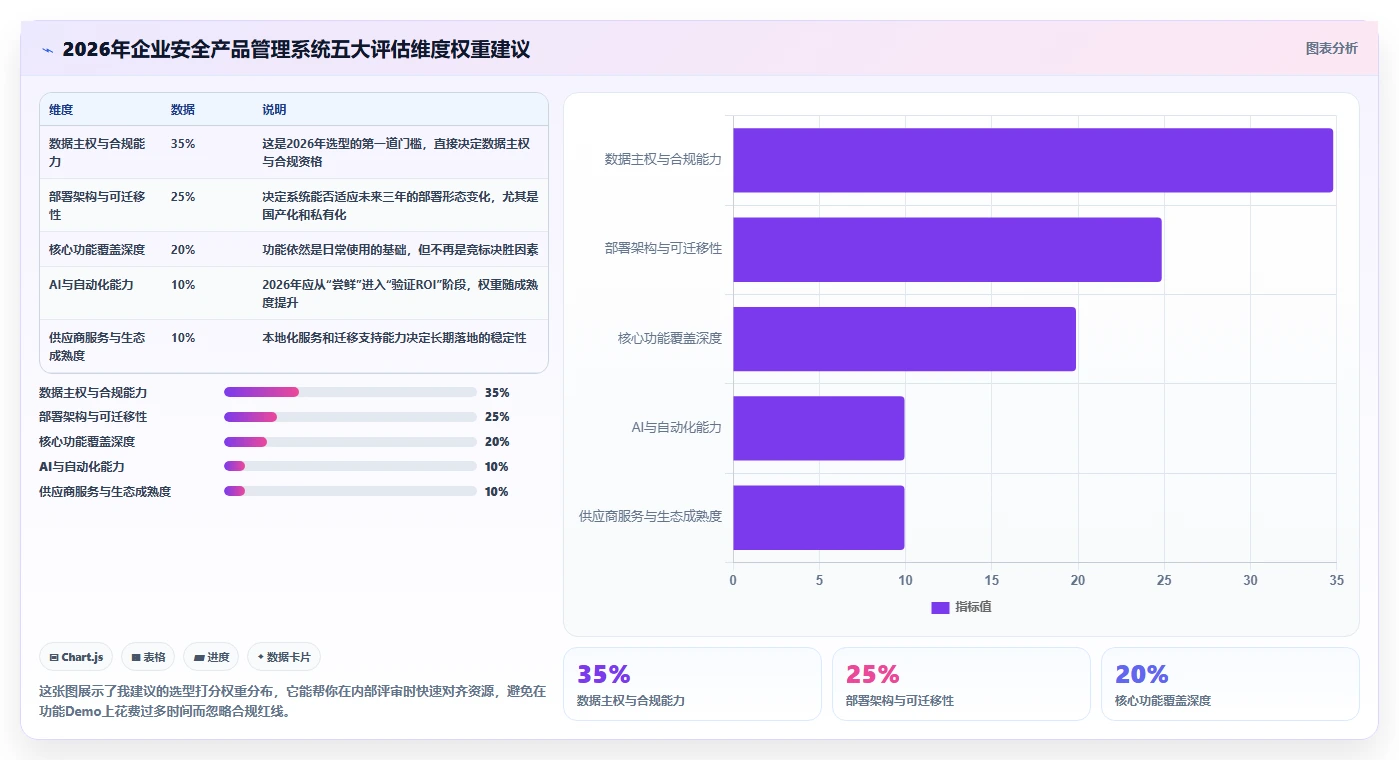The height and width of the screenshot is (760, 1399).
Task: Select the 进度 tag chip
Action: pyautogui.click(x=211, y=657)
